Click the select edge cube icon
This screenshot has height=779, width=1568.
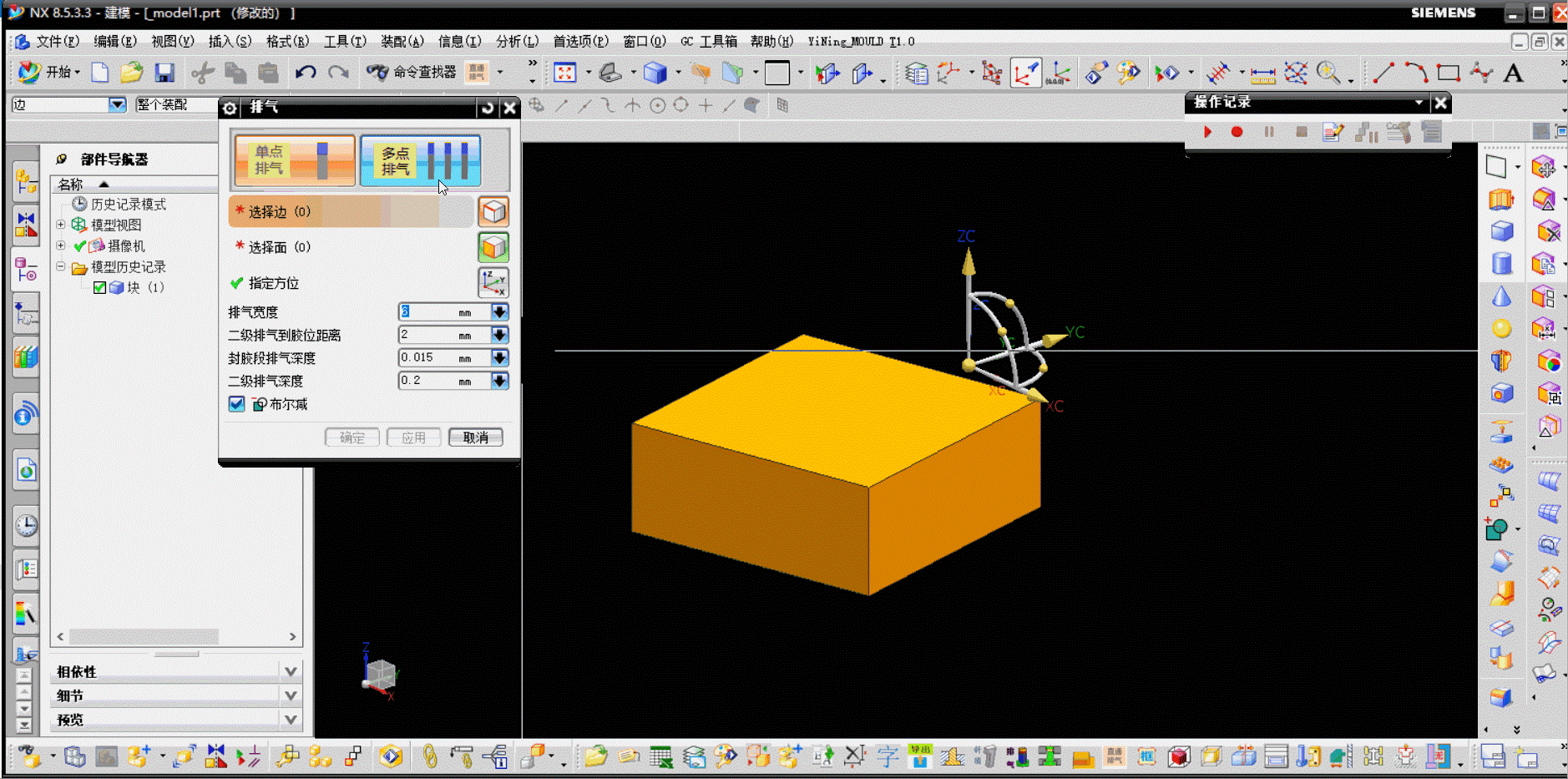pyautogui.click(x=493, y=211)
